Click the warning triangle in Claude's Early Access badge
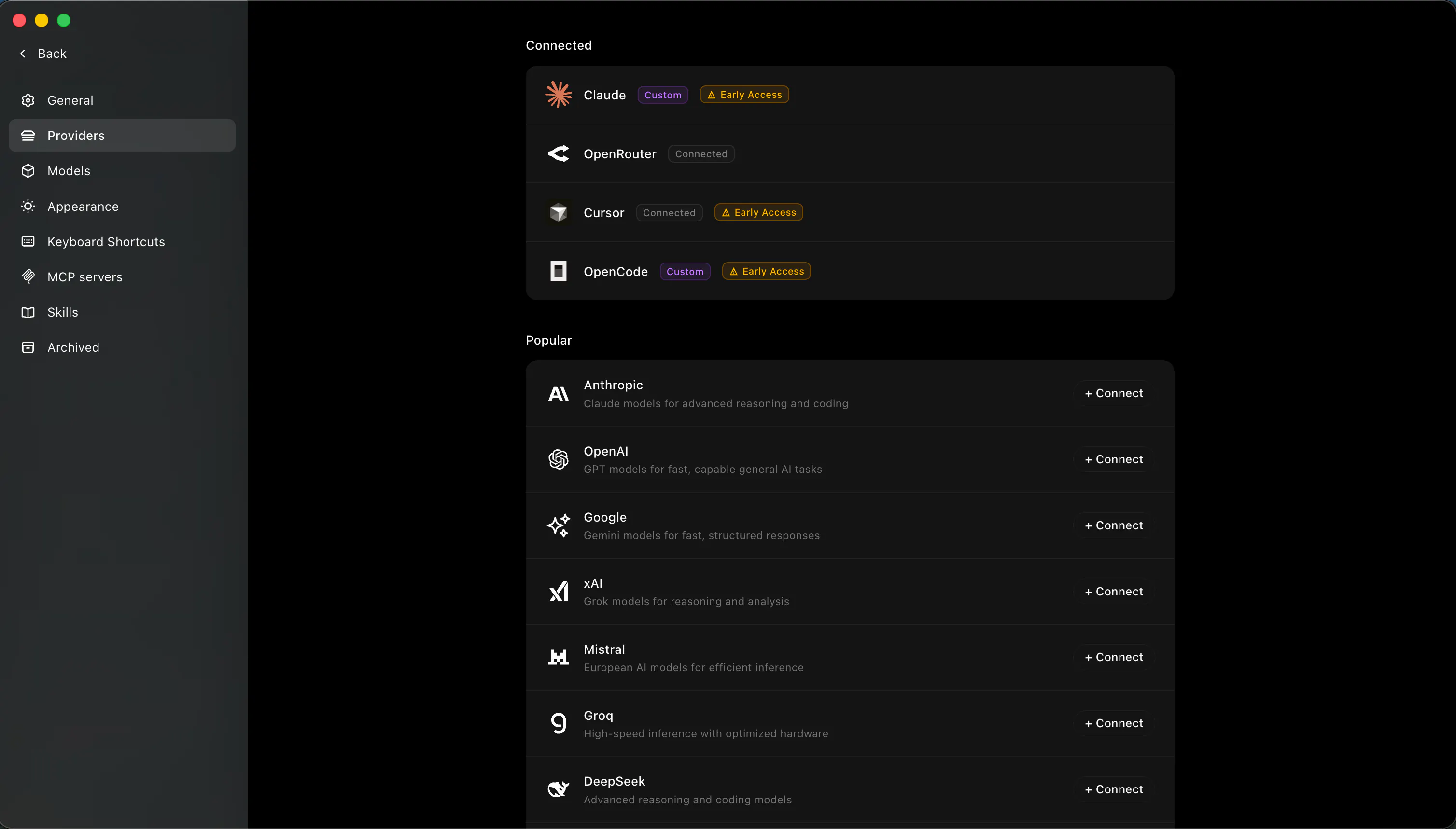The height and width of the screenshot is (829, 1456). pyautogui.click(x=712, y=95)
